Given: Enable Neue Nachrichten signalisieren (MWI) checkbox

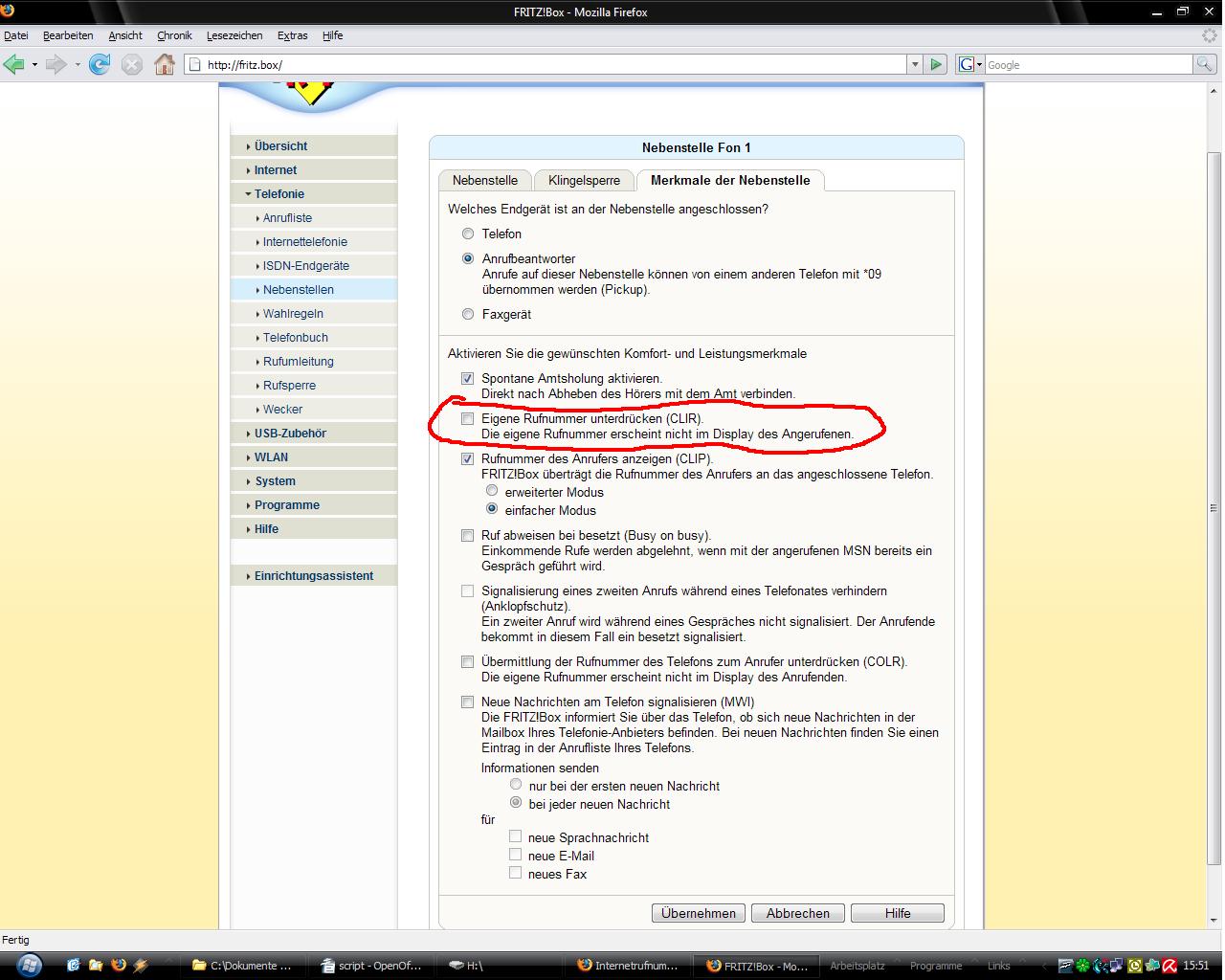Looking at the screenshot, I should point(467,702).
